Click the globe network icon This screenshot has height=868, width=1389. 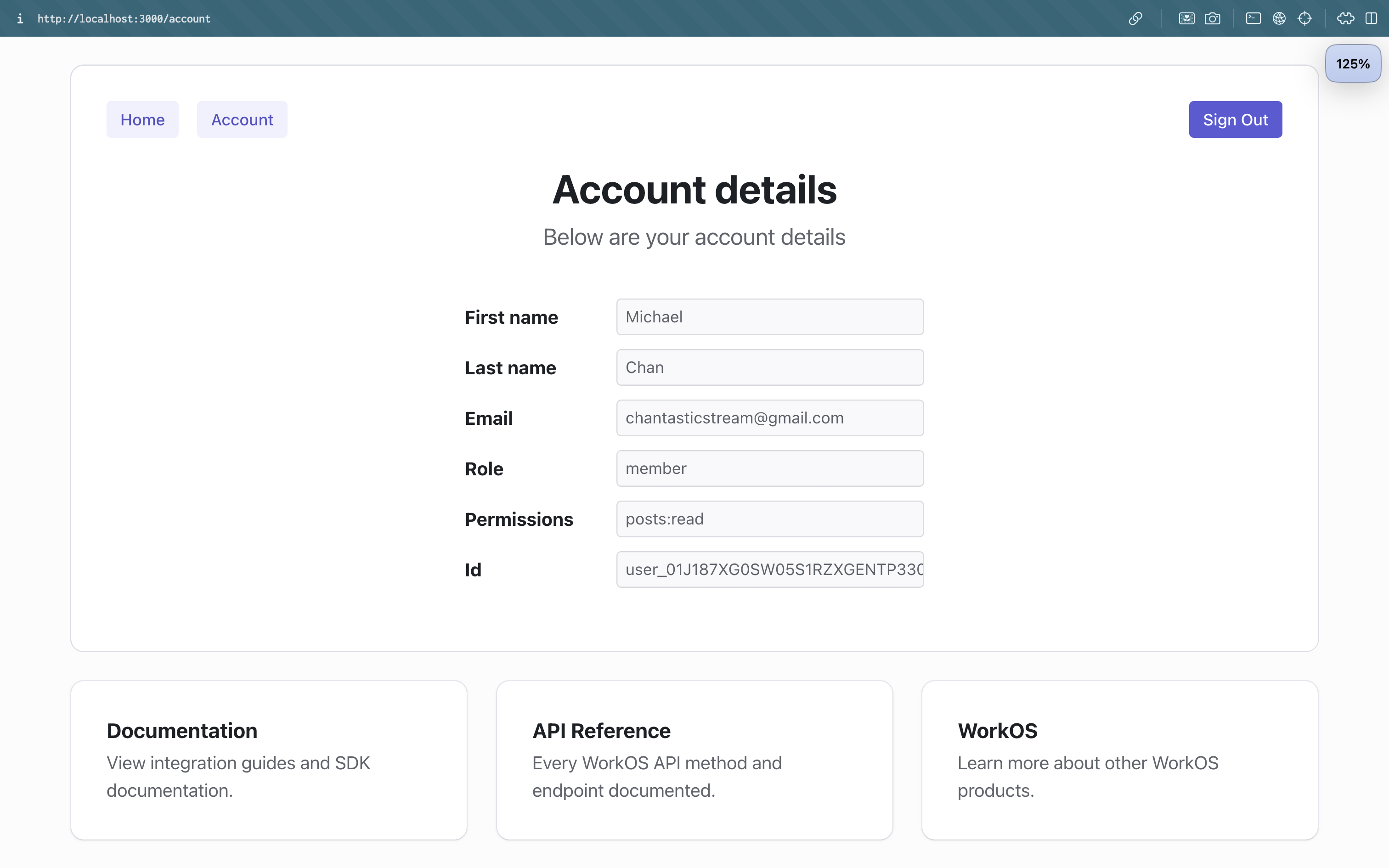pyautogui.click(x=1280, y=18)
